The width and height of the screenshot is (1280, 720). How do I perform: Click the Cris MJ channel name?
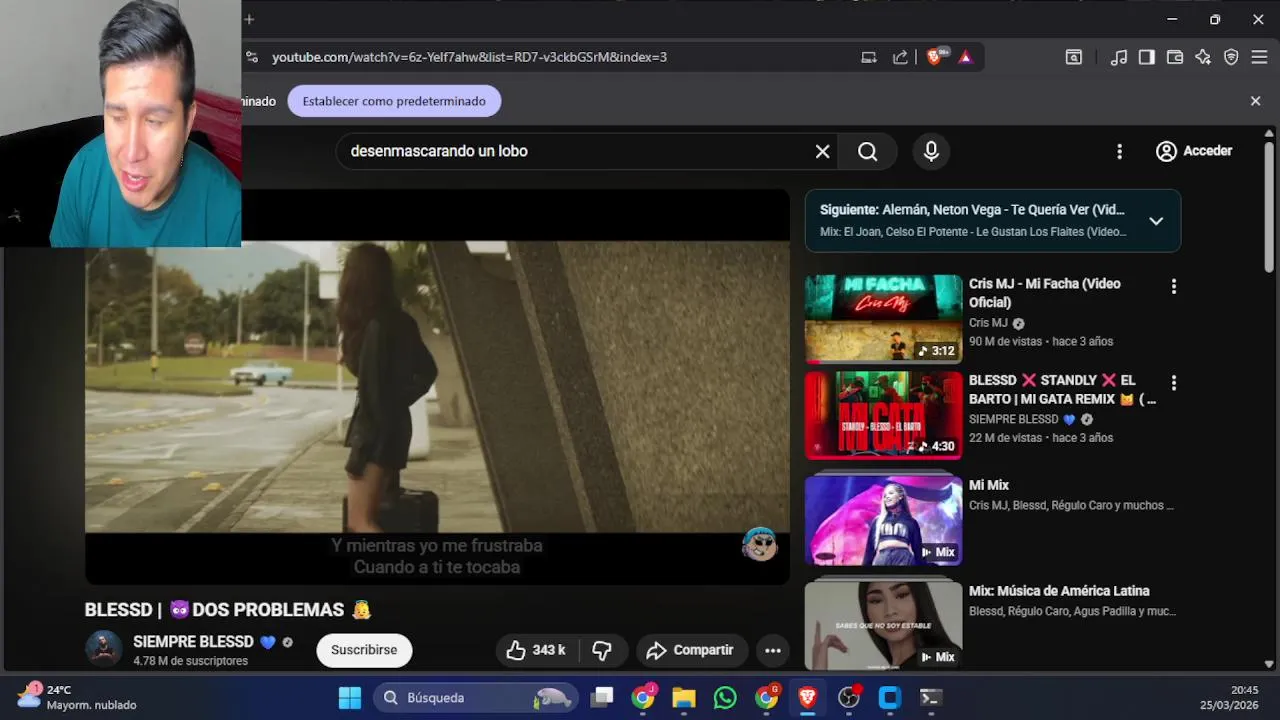(988, 323)
